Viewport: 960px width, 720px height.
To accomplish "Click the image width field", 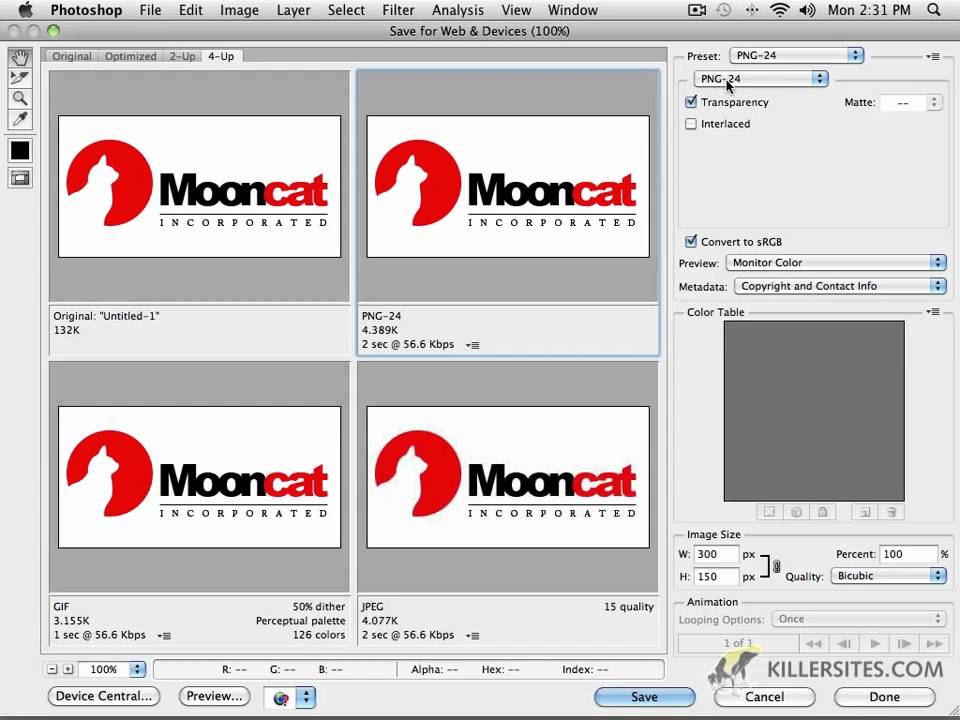I will (716, 554).
